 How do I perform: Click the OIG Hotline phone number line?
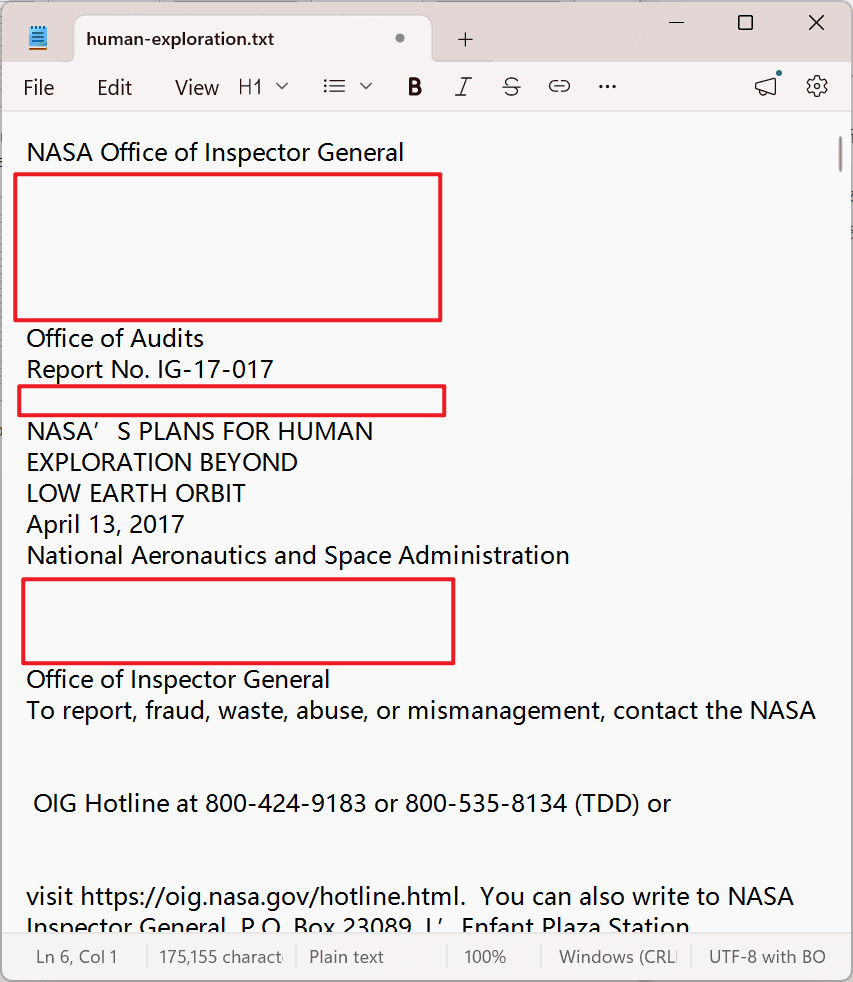pyautogui.click(x=351, y=804)
